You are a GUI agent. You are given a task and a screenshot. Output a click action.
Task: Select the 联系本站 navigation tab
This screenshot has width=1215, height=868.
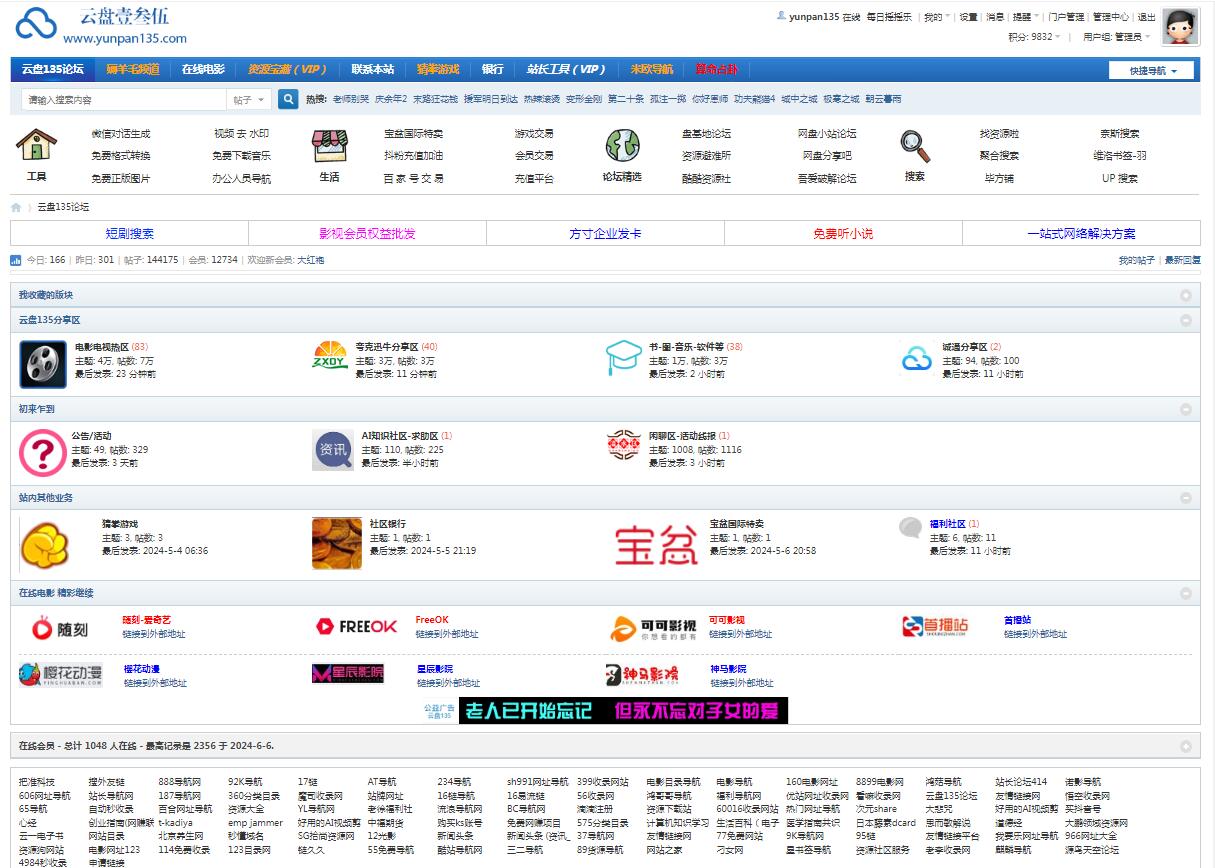click(x=372, y=69)
